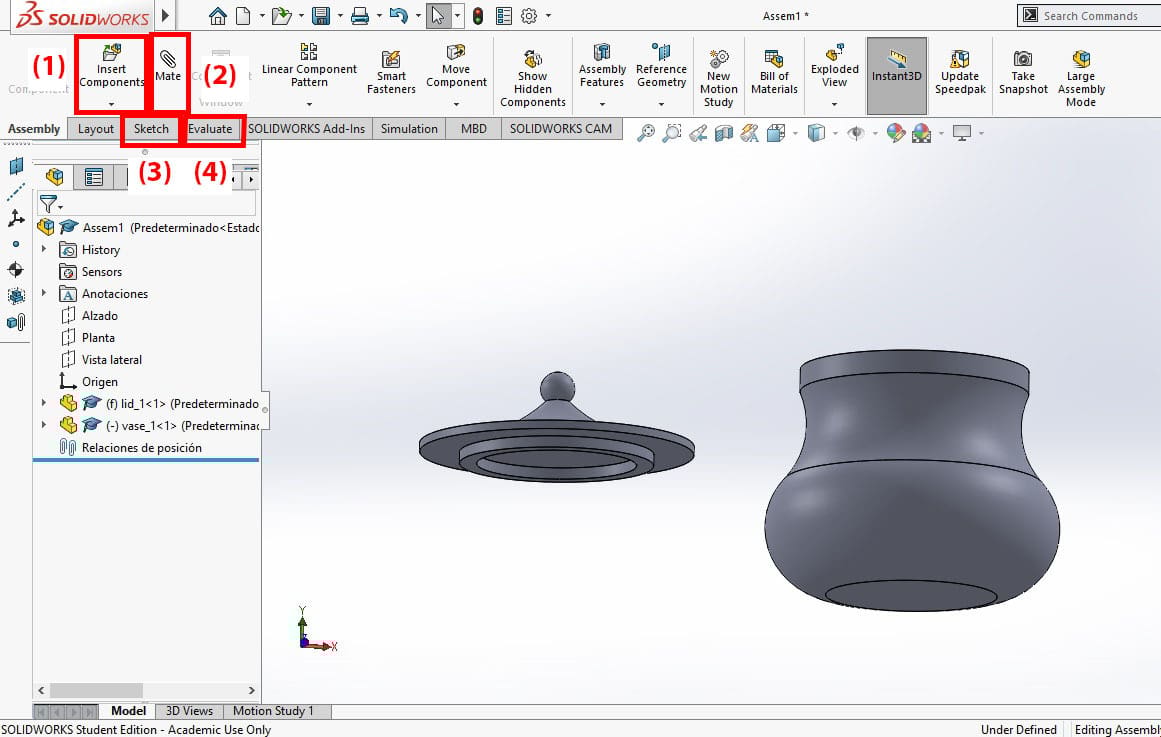Undo the last action

coord(398,16)
